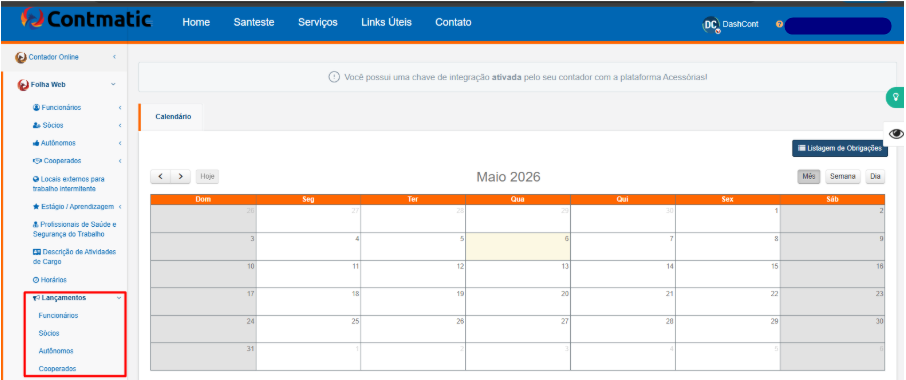Screen dimensions: 906x380
Task: Open Profissionais de Saúde e Segurança do Trabalho
Action: click(75, 229)
